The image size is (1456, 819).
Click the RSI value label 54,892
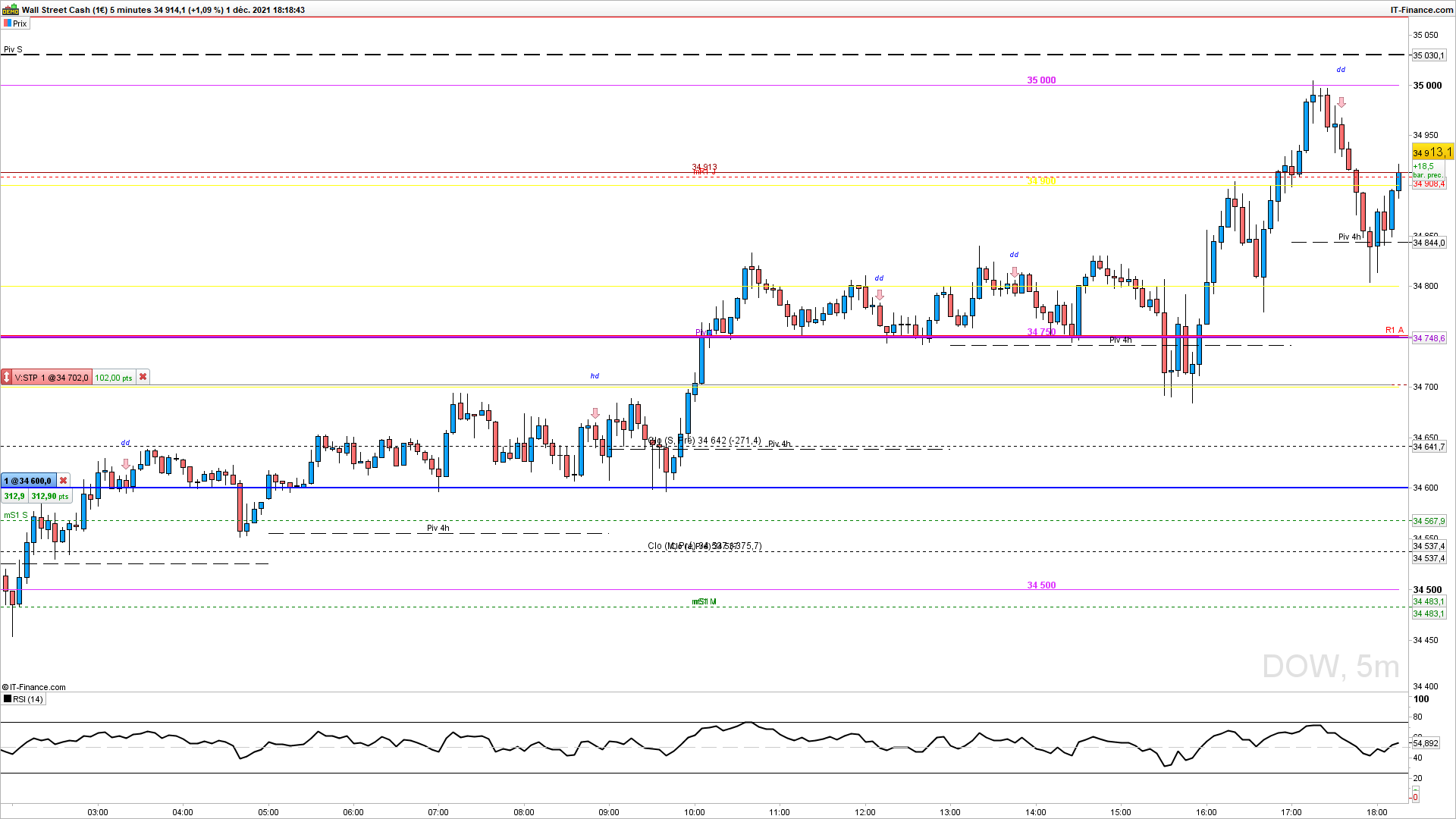click(x=1426, y=743)
